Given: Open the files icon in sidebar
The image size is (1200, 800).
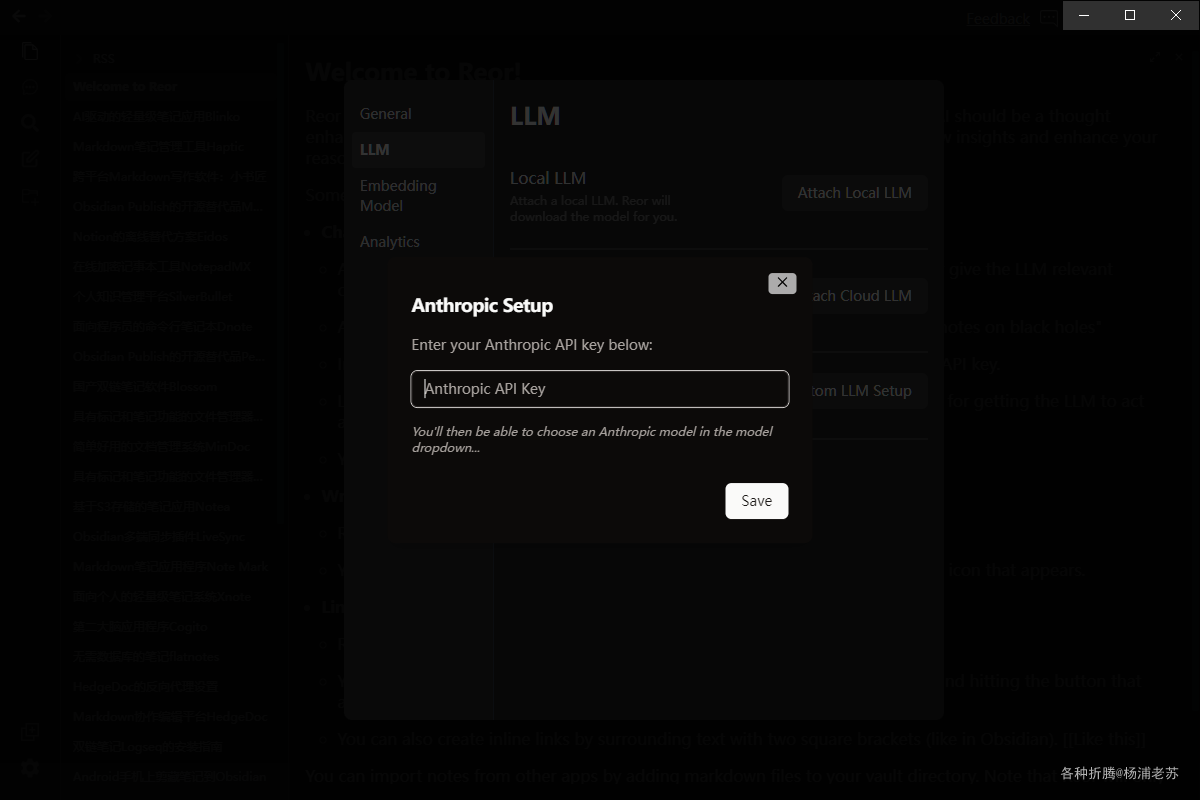Looking at the screenshot, I should point(30,52).
